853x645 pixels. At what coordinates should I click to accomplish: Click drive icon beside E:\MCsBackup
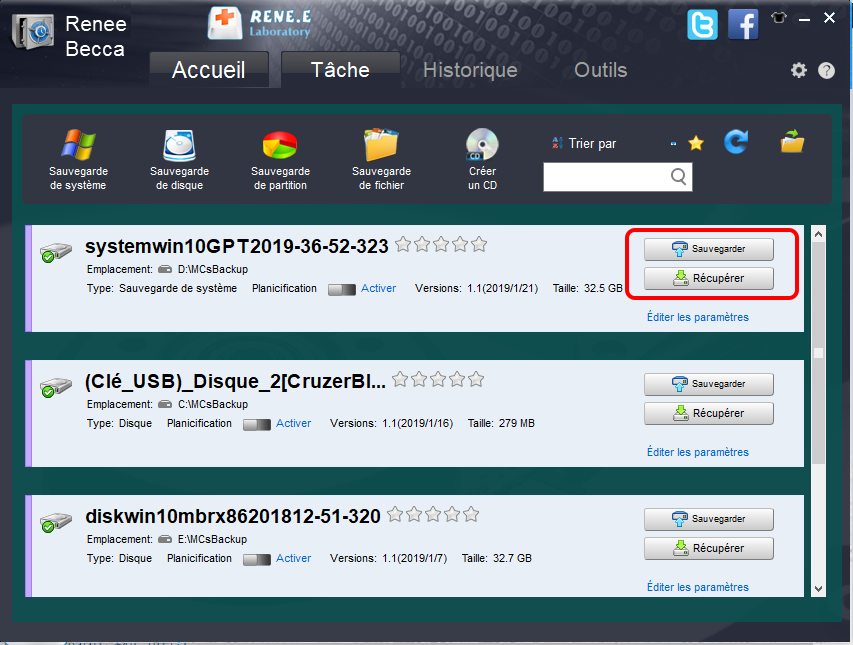pyautogui.click(x=165, y=539)
